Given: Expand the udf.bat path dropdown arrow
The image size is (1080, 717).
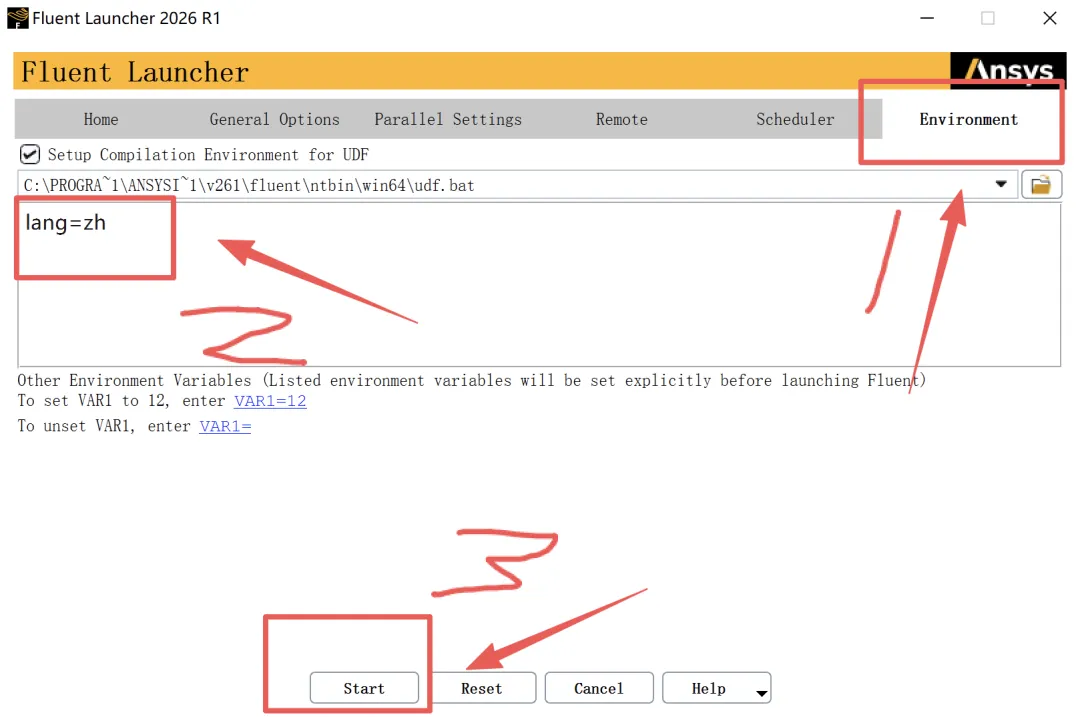Looking at the screenshot, I should pyautogui.click(x=1001, y=185).
